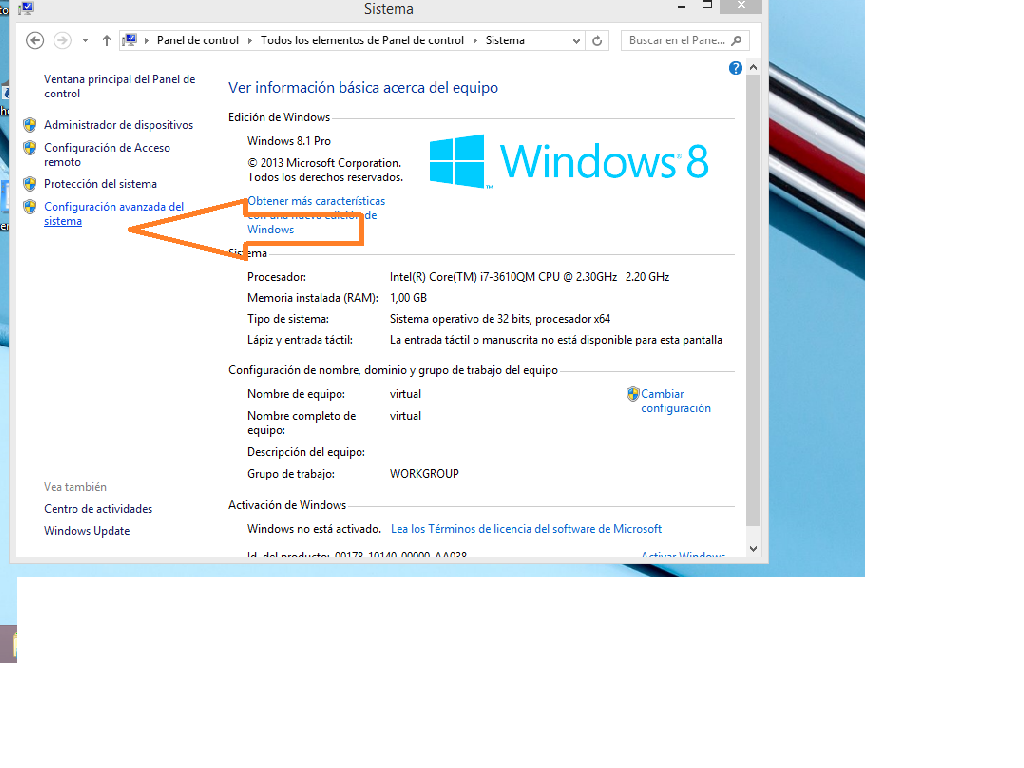Open 'Configuración de Acceso remoto'
The height and width of the screenshot is (768, 1024).
[x=107, y=155]
